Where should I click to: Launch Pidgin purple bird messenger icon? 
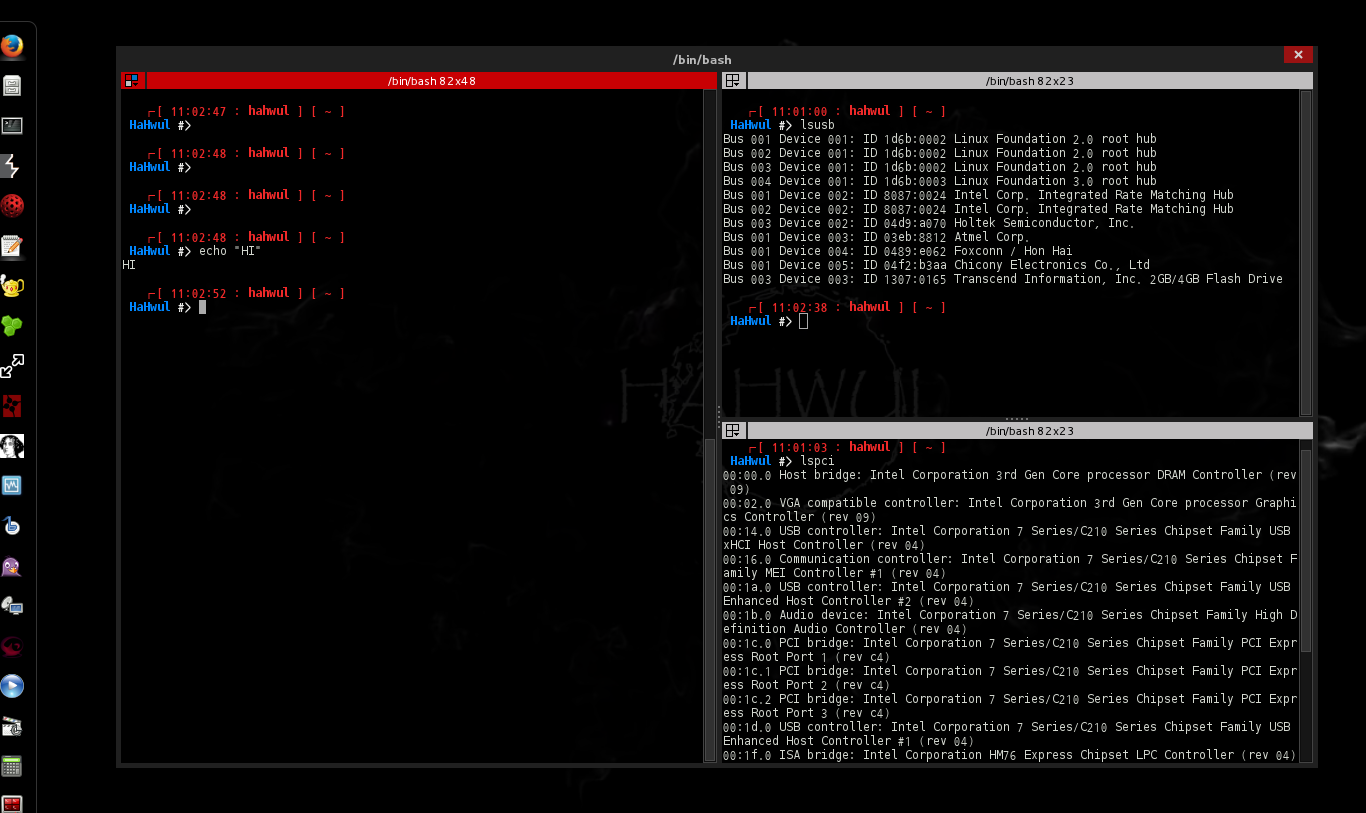12,566
